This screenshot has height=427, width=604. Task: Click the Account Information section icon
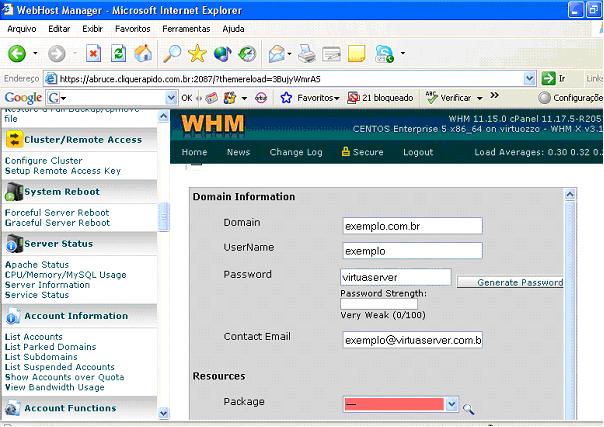tap(13, 315)
